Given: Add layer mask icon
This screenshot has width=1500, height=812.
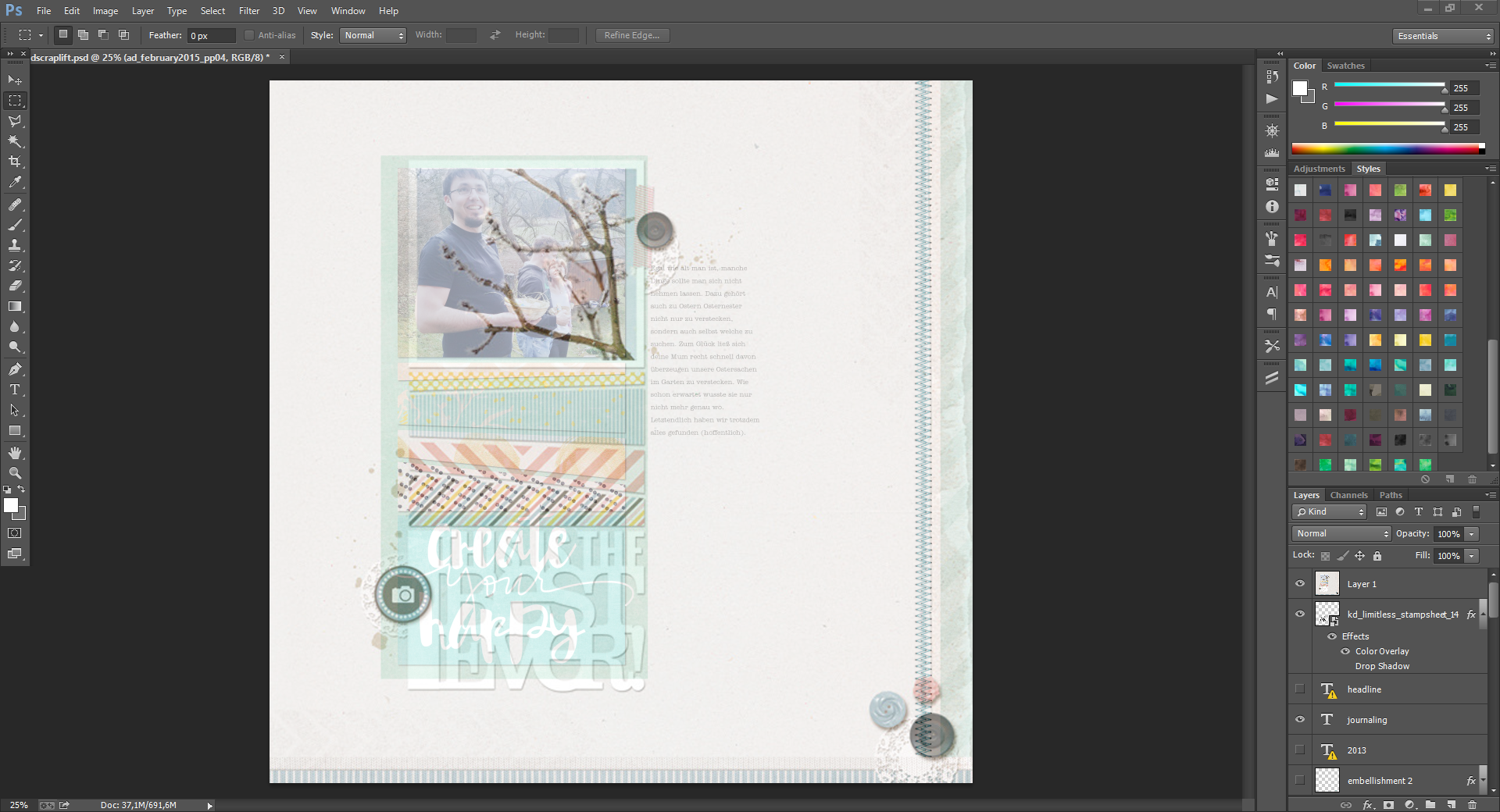Looking at the screenshot, I should [1388, 804].
